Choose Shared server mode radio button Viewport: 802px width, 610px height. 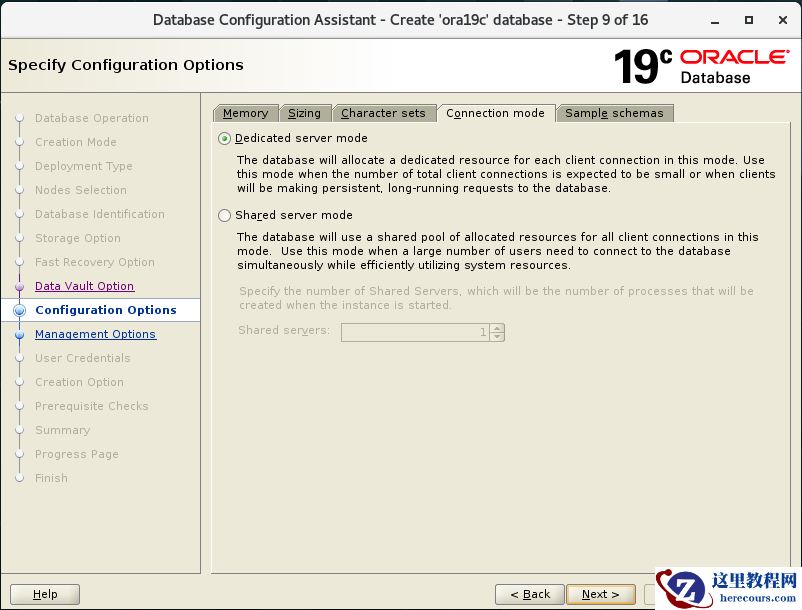[224, 216]
